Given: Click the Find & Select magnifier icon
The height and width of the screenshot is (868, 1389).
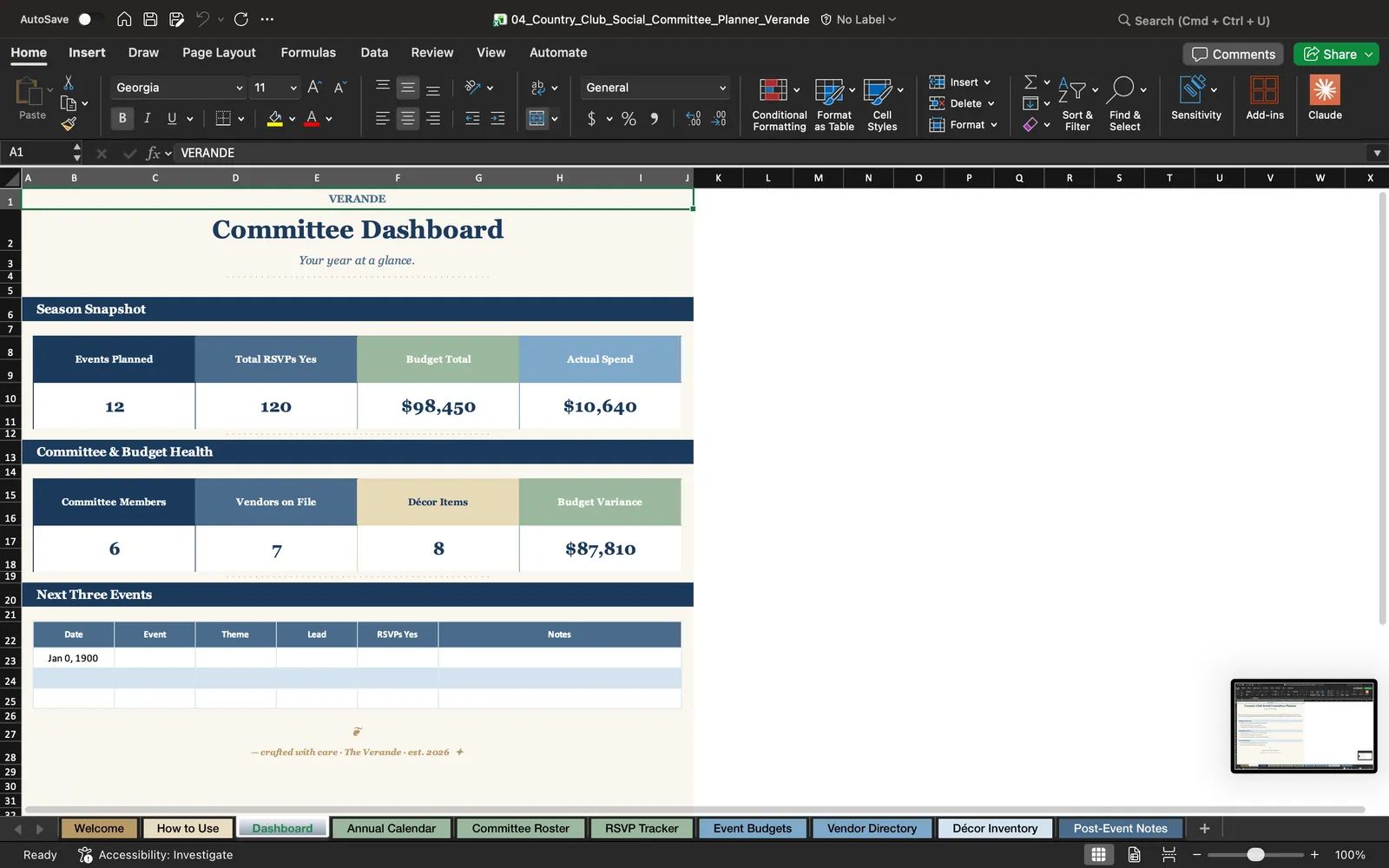Looking at the screenshot, I should click(1121, 89).
